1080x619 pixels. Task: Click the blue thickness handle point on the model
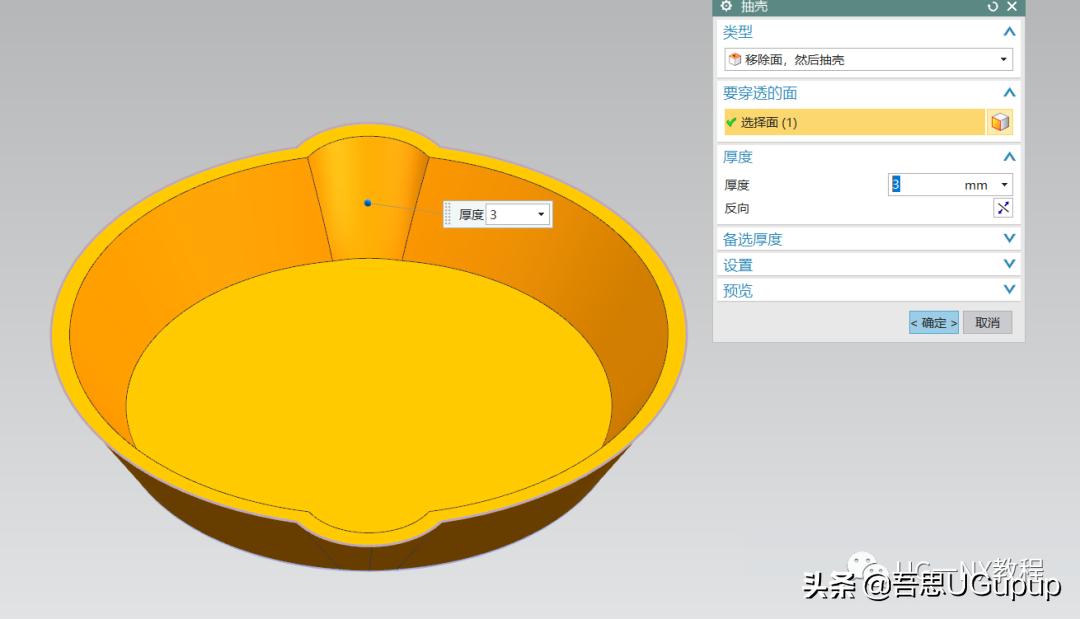(368, 203)
